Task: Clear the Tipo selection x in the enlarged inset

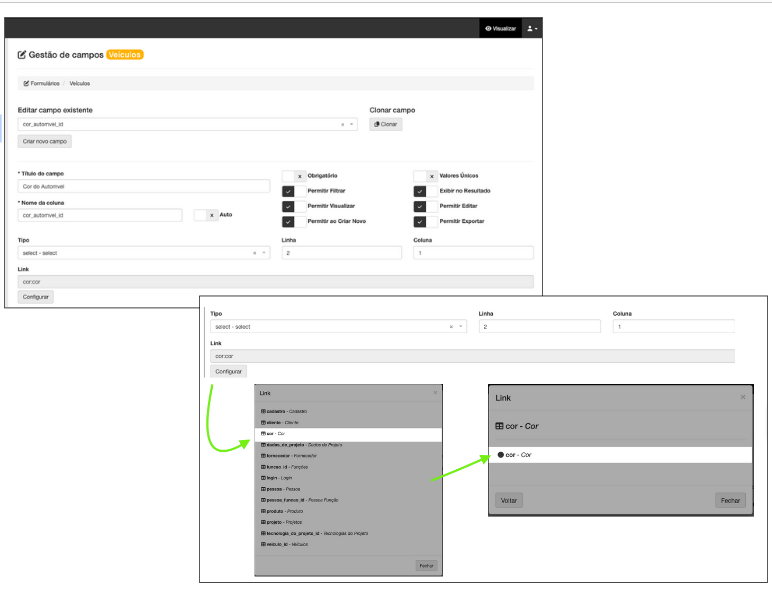Action: 451,327
